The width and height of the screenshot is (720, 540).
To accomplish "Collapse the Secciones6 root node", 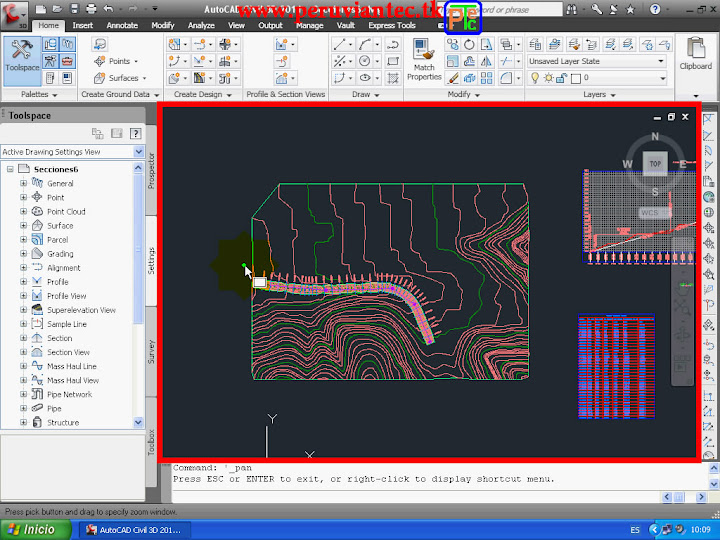I will coord(10,169).
